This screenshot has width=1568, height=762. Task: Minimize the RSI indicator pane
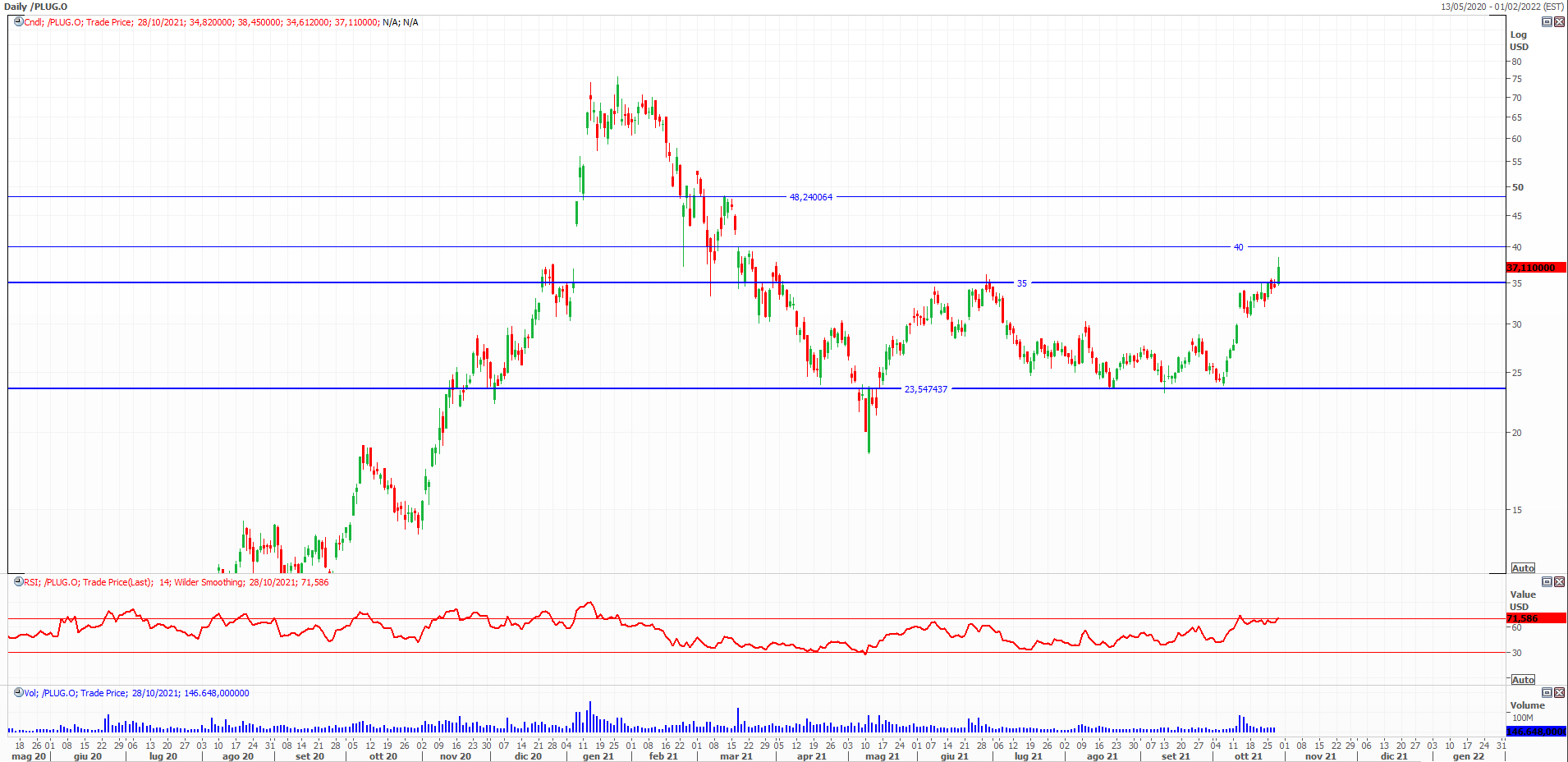tap(1547, 582)
